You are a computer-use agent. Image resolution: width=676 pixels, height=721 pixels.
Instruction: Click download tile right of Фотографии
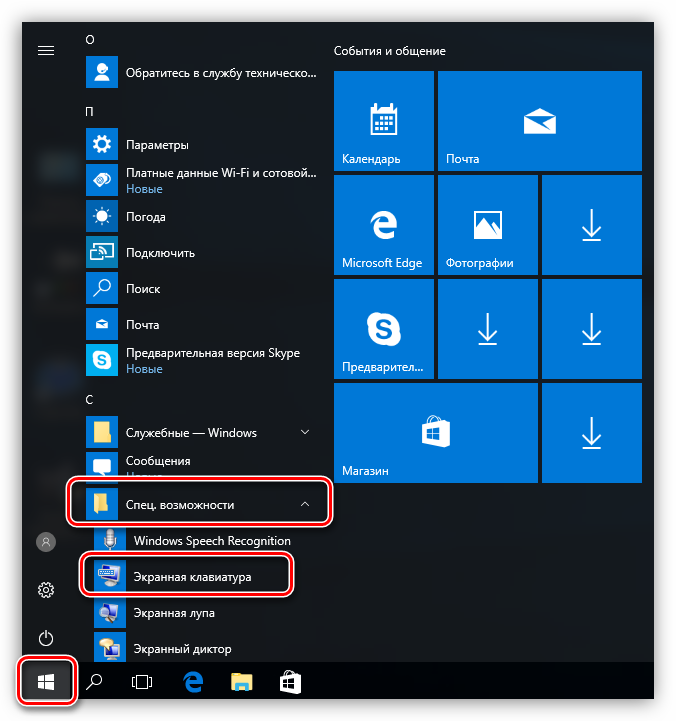pyautogui.click(x=592, y=224)
